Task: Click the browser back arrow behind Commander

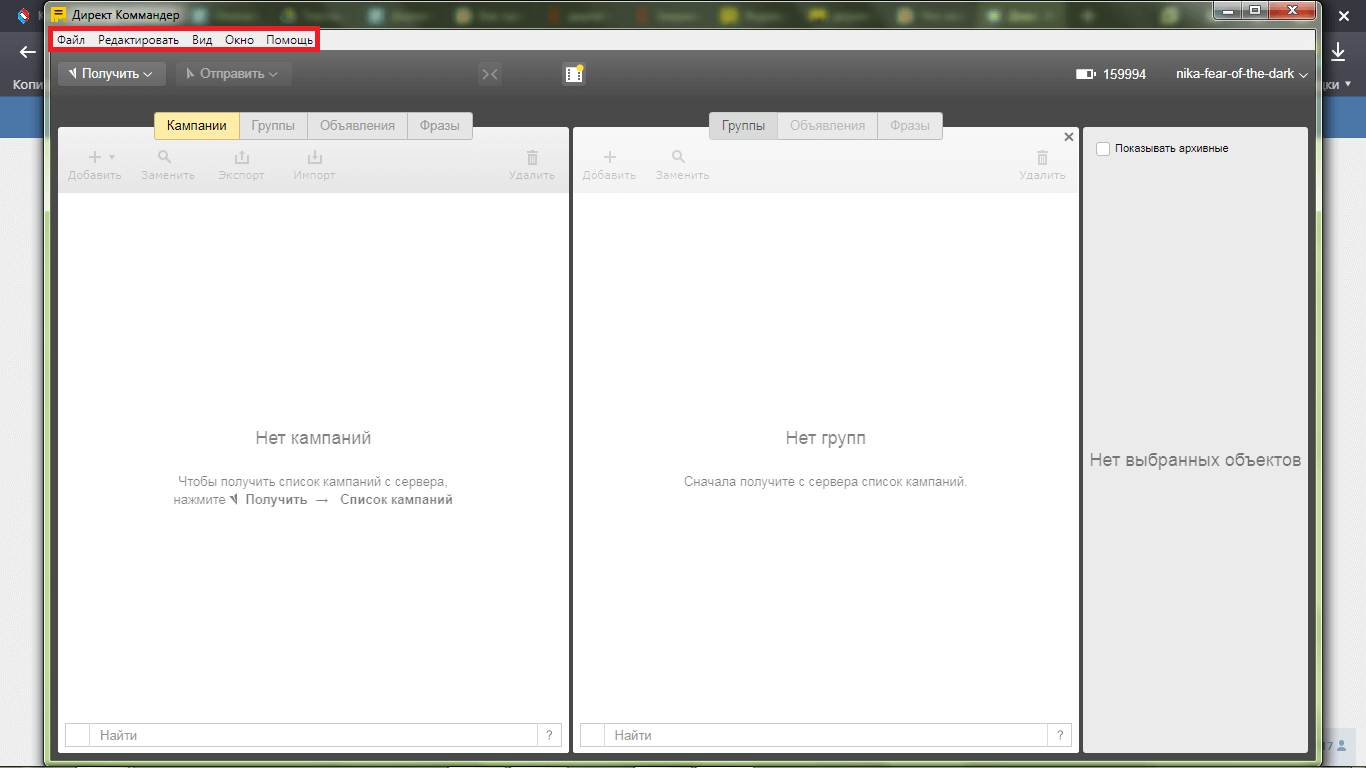Action: coord(28,52)
